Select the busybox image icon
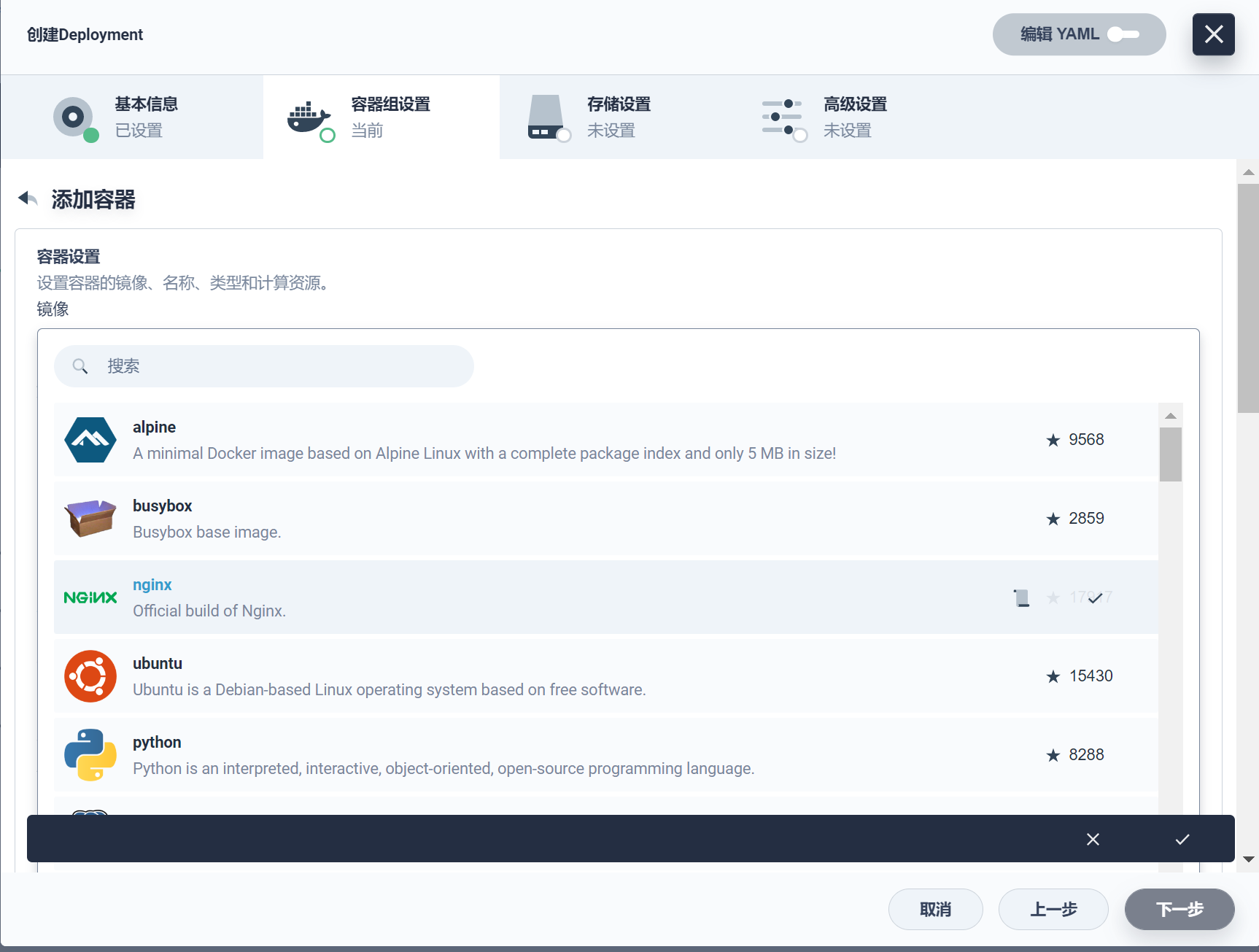Image resolution: width=1259 pixels, height=952 pixels. tap(90, 519)
